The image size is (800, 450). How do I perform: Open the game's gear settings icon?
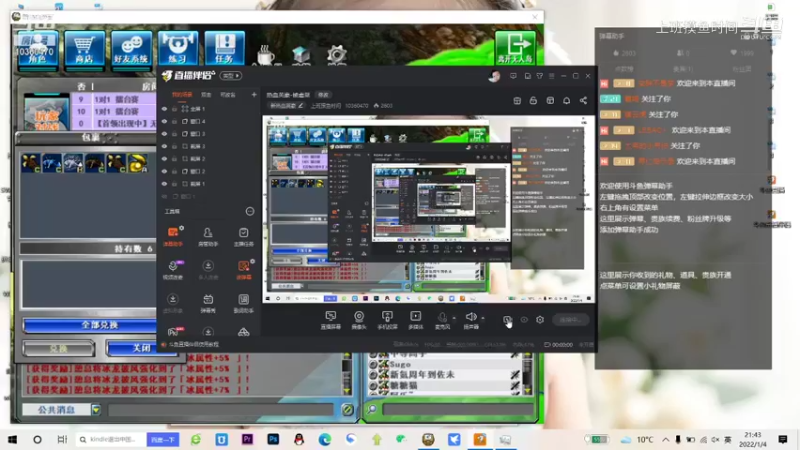point(336,54)
